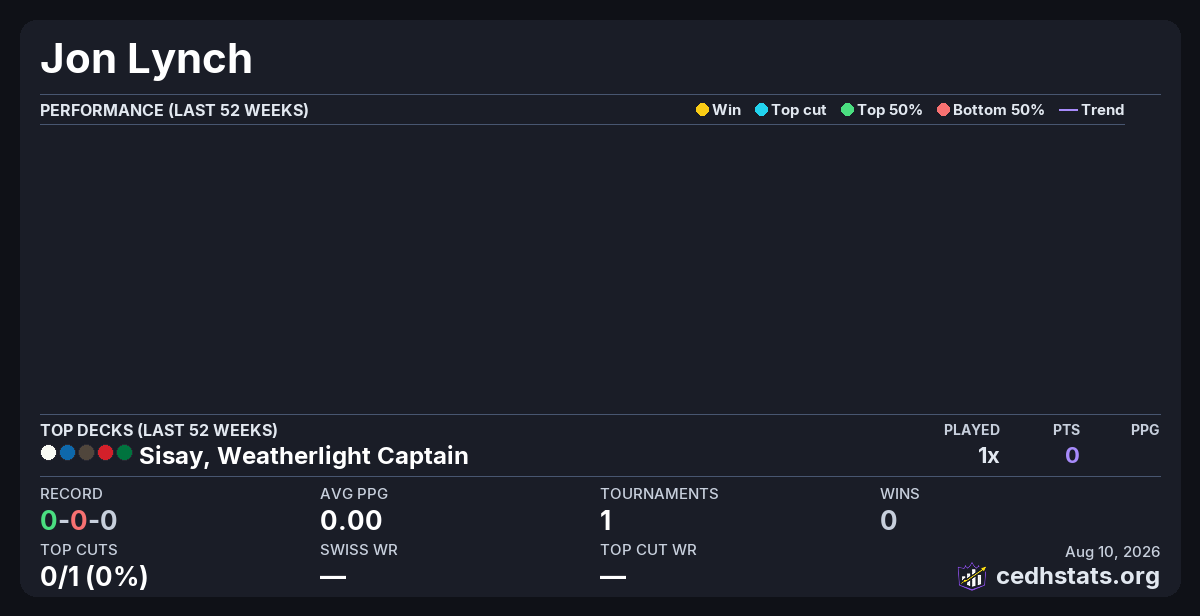Toggle the Top 50% legend label

point(890,110)
